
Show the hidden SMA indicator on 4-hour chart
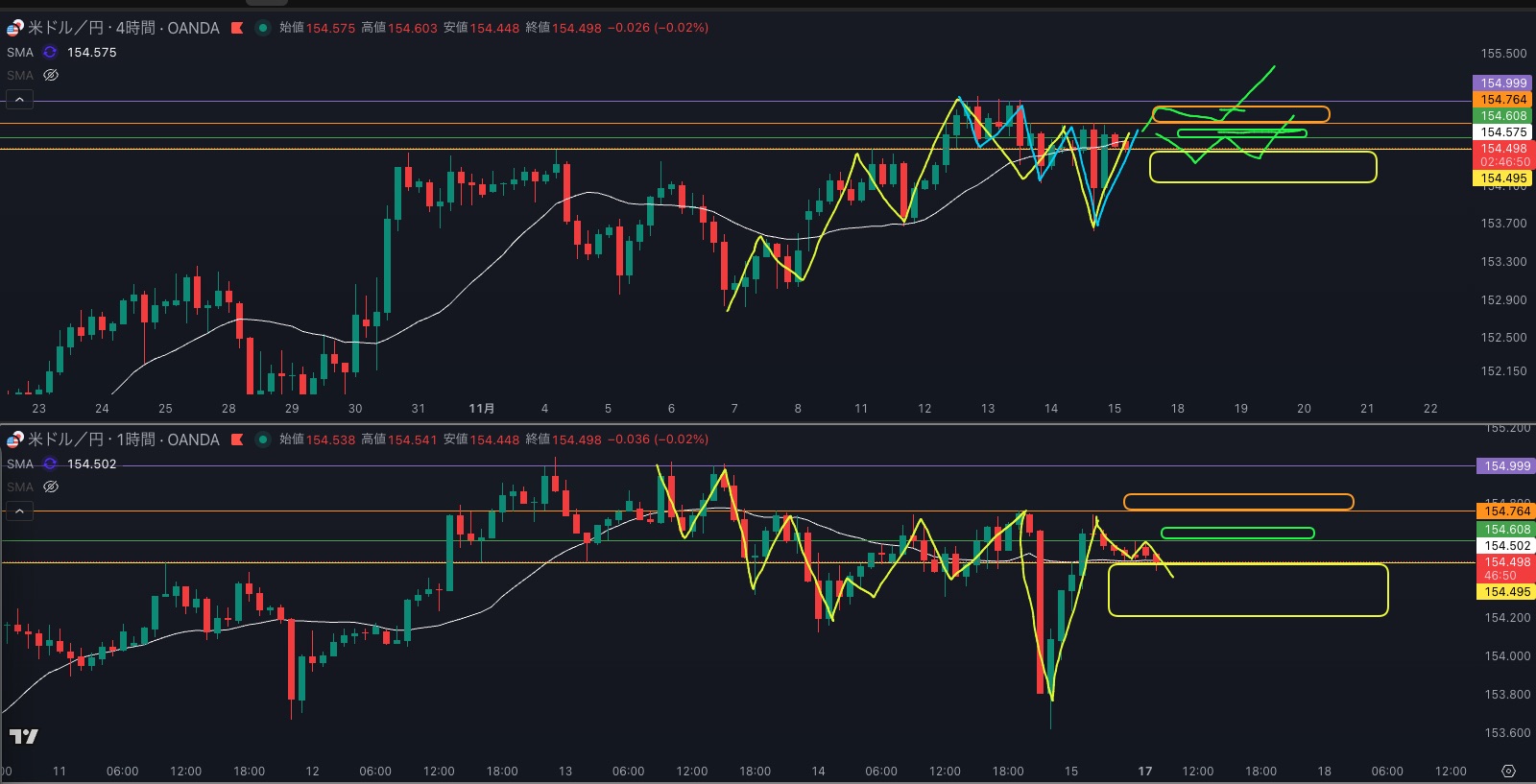[51, 75]
